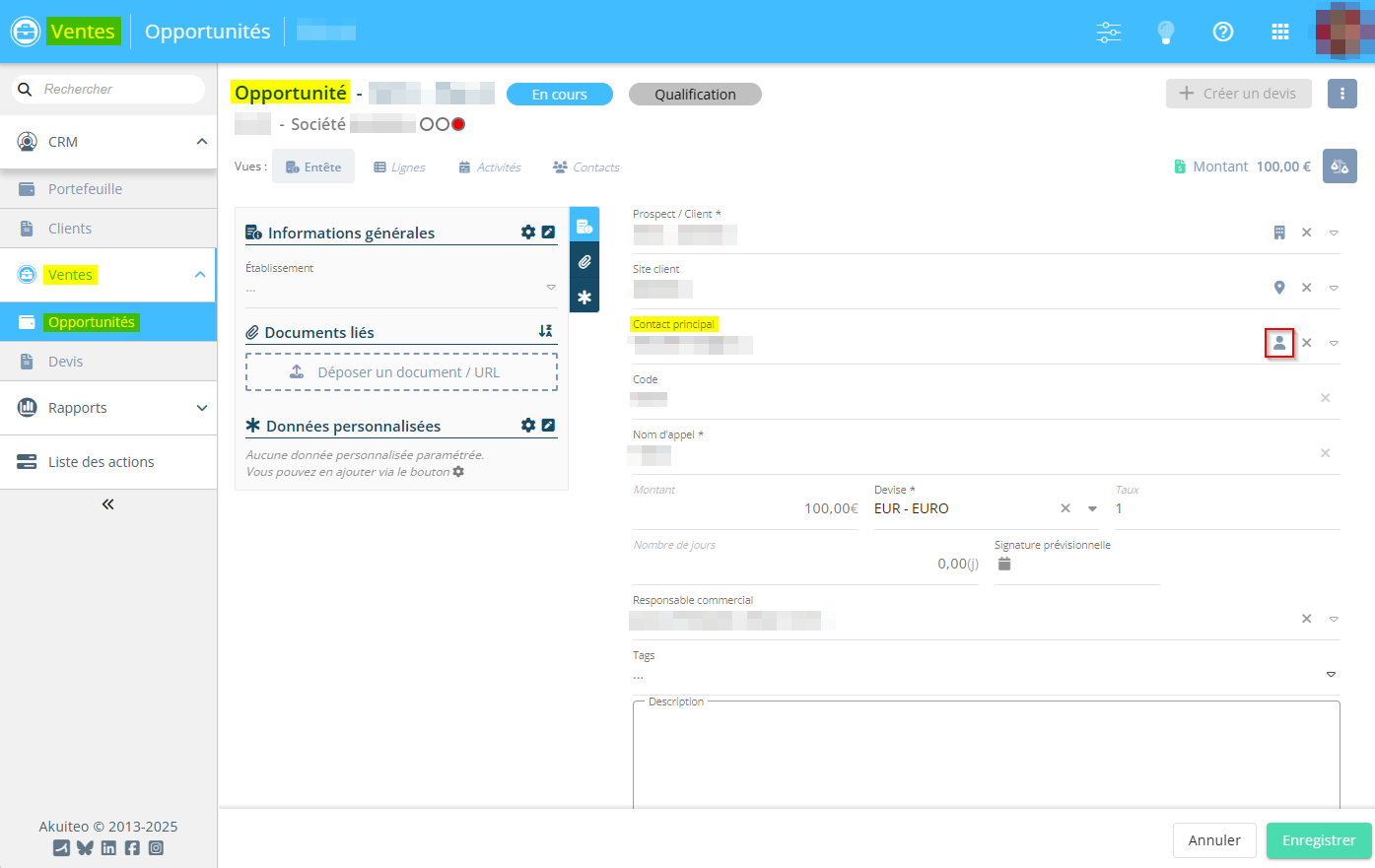Click the Enregistrer button
The image size is (1375, 868).
pyautogui.click(x=1318, y=840)
